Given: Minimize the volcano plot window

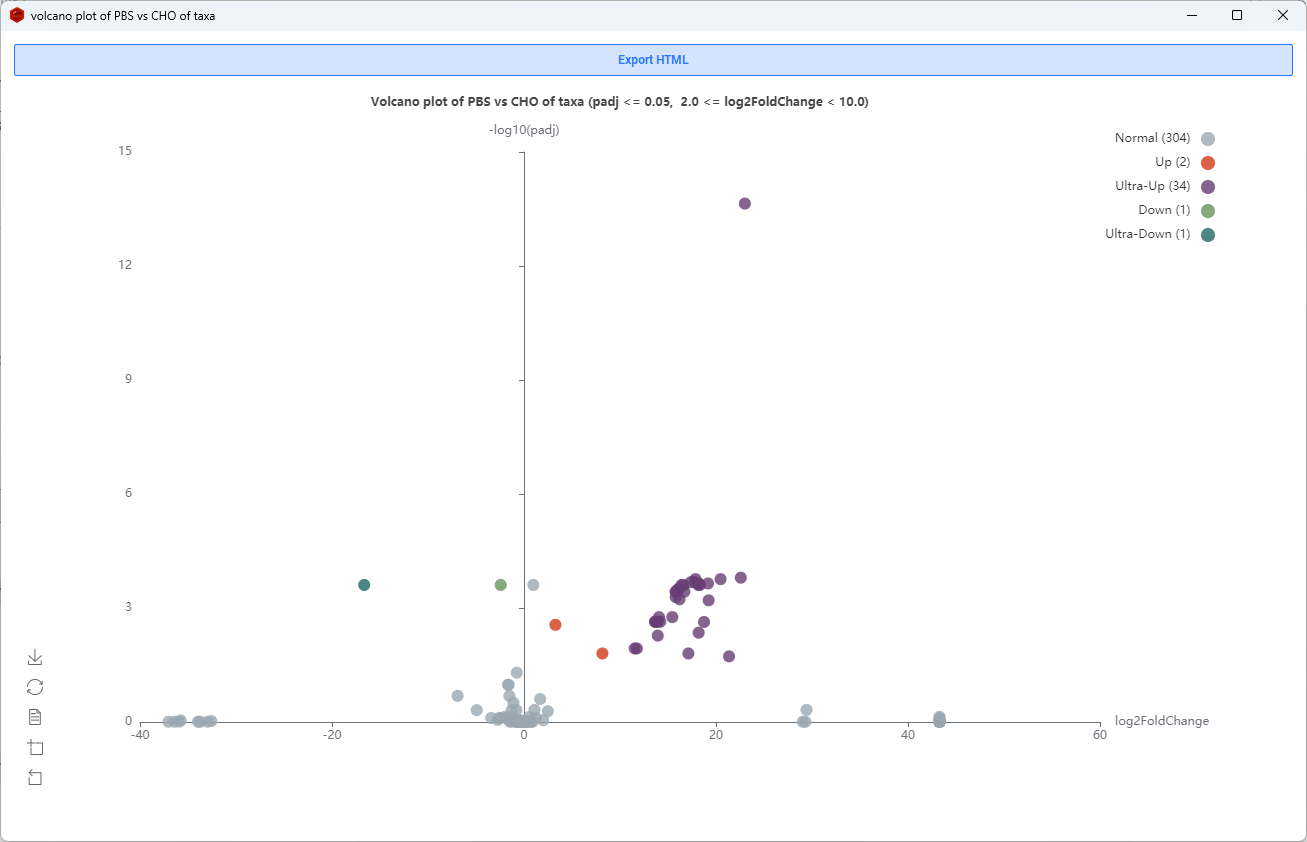Looking at the screenshot, I should click(x=1191, y=15).
